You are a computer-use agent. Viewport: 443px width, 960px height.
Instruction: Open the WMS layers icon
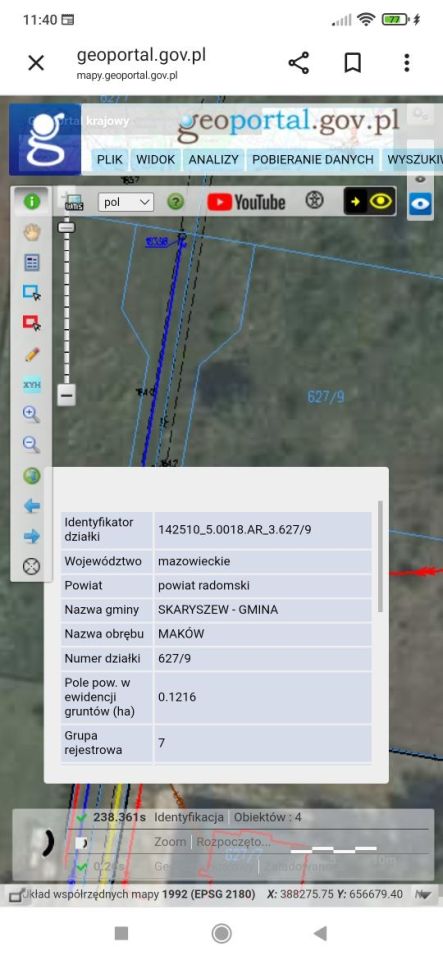click(73, 202)
